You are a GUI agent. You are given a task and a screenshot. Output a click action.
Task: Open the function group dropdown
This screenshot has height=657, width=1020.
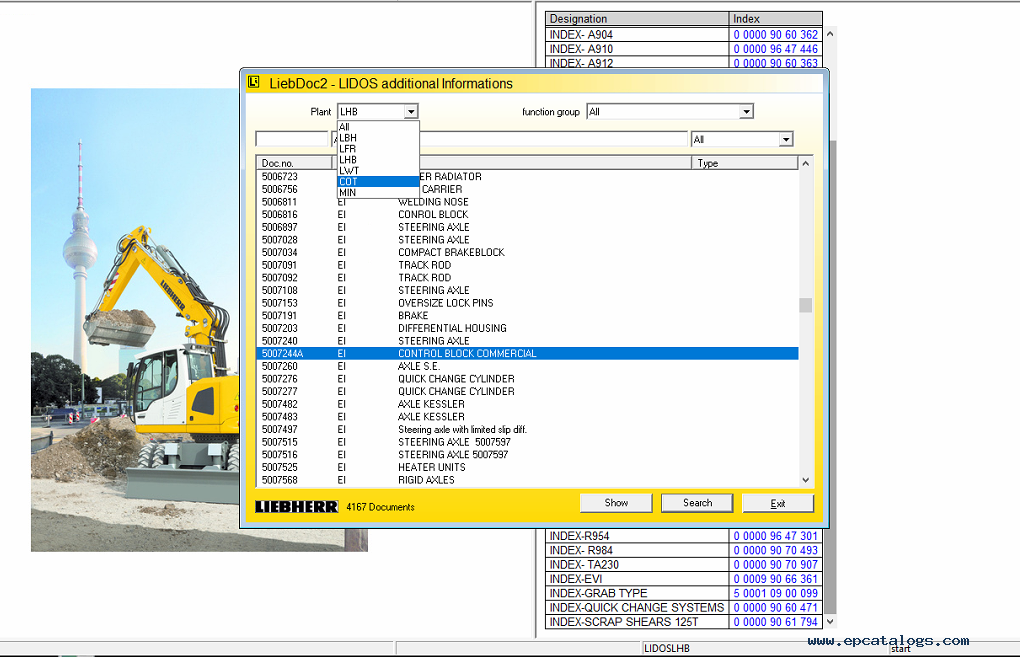point(746,112)
